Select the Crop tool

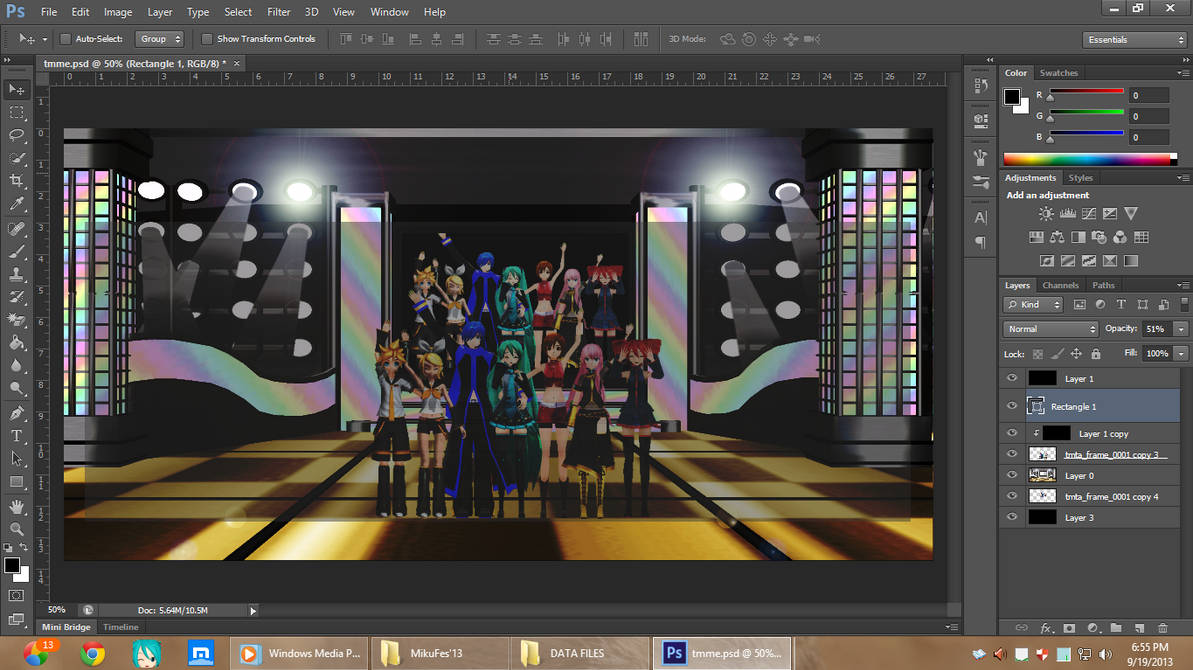tap(16, 181)
